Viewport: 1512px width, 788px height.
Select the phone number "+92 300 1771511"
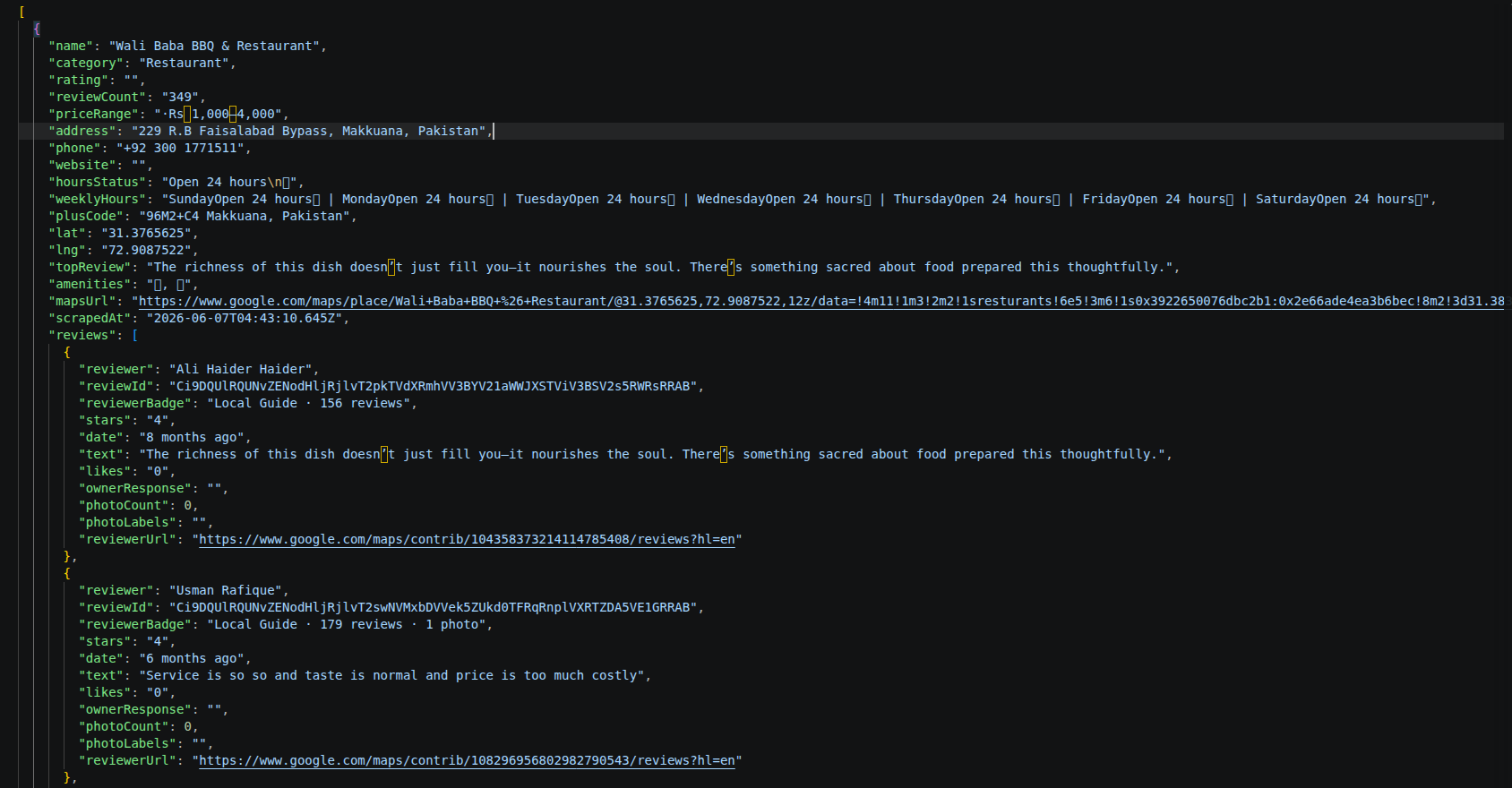coord(180,148)
